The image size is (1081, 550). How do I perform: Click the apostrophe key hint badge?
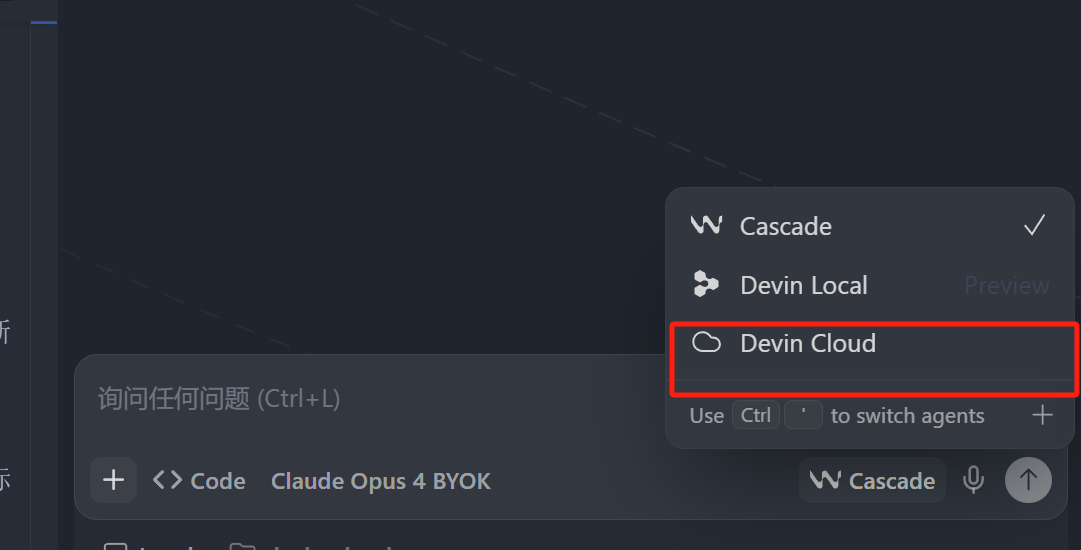(x=803, y=415)
